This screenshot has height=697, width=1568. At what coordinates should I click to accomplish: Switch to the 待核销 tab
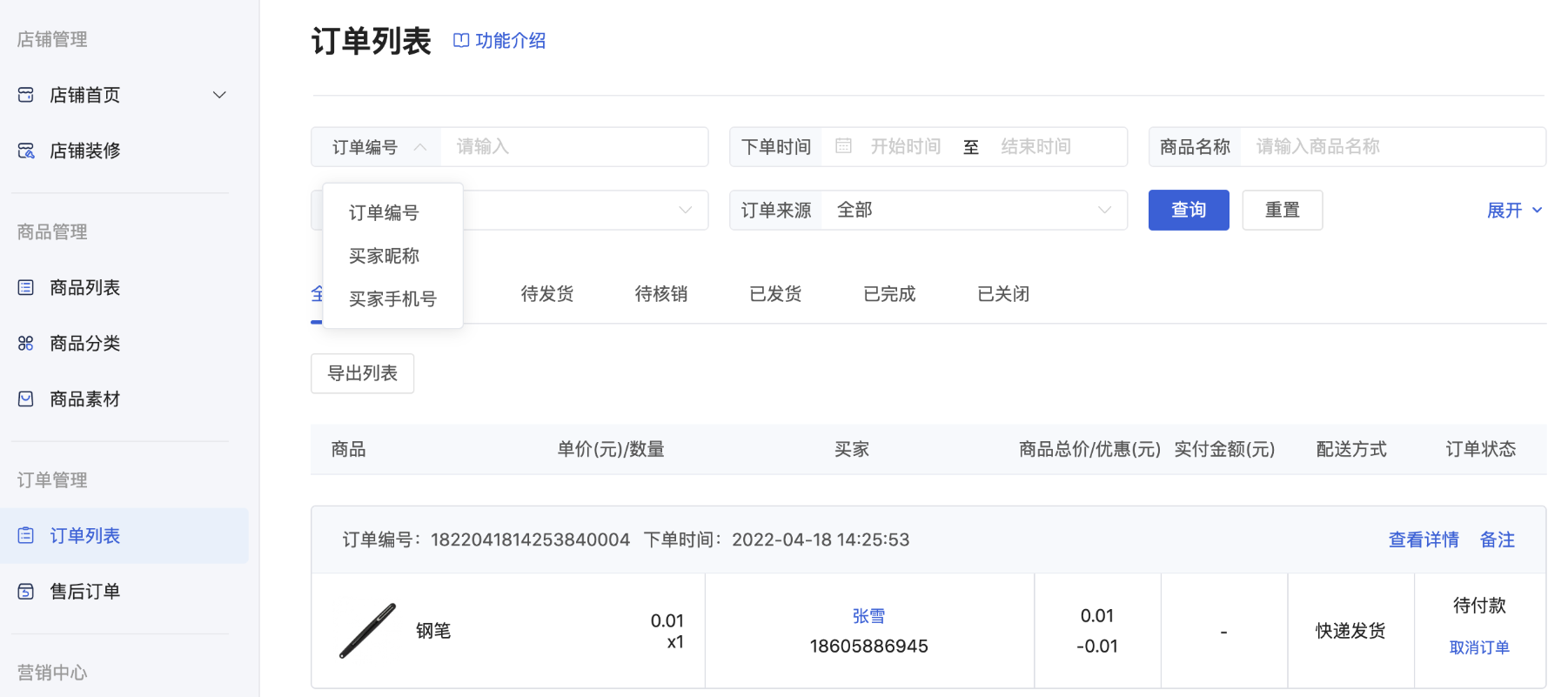pos(661,294)
